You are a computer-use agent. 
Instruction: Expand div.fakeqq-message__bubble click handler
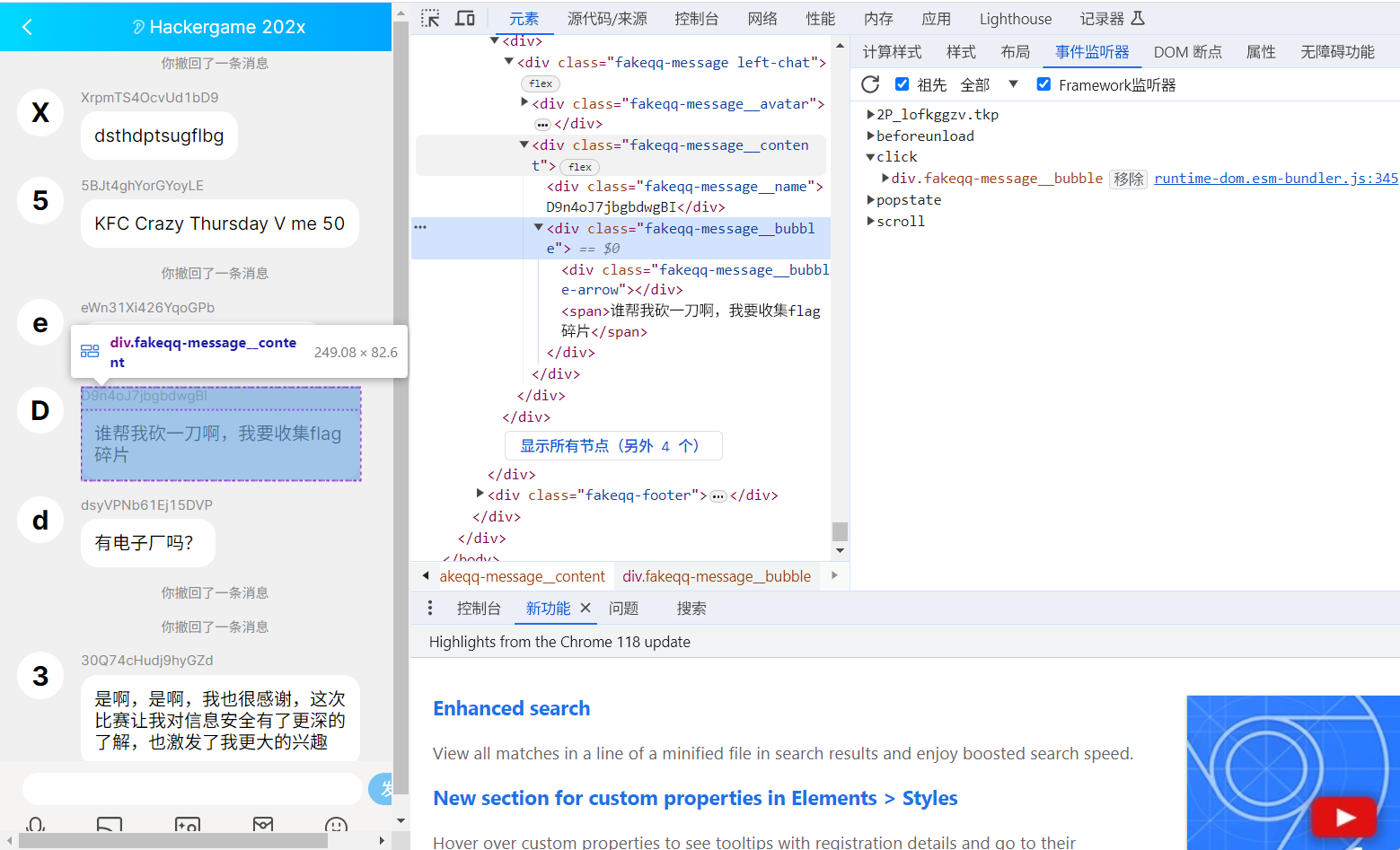(886, 179)
